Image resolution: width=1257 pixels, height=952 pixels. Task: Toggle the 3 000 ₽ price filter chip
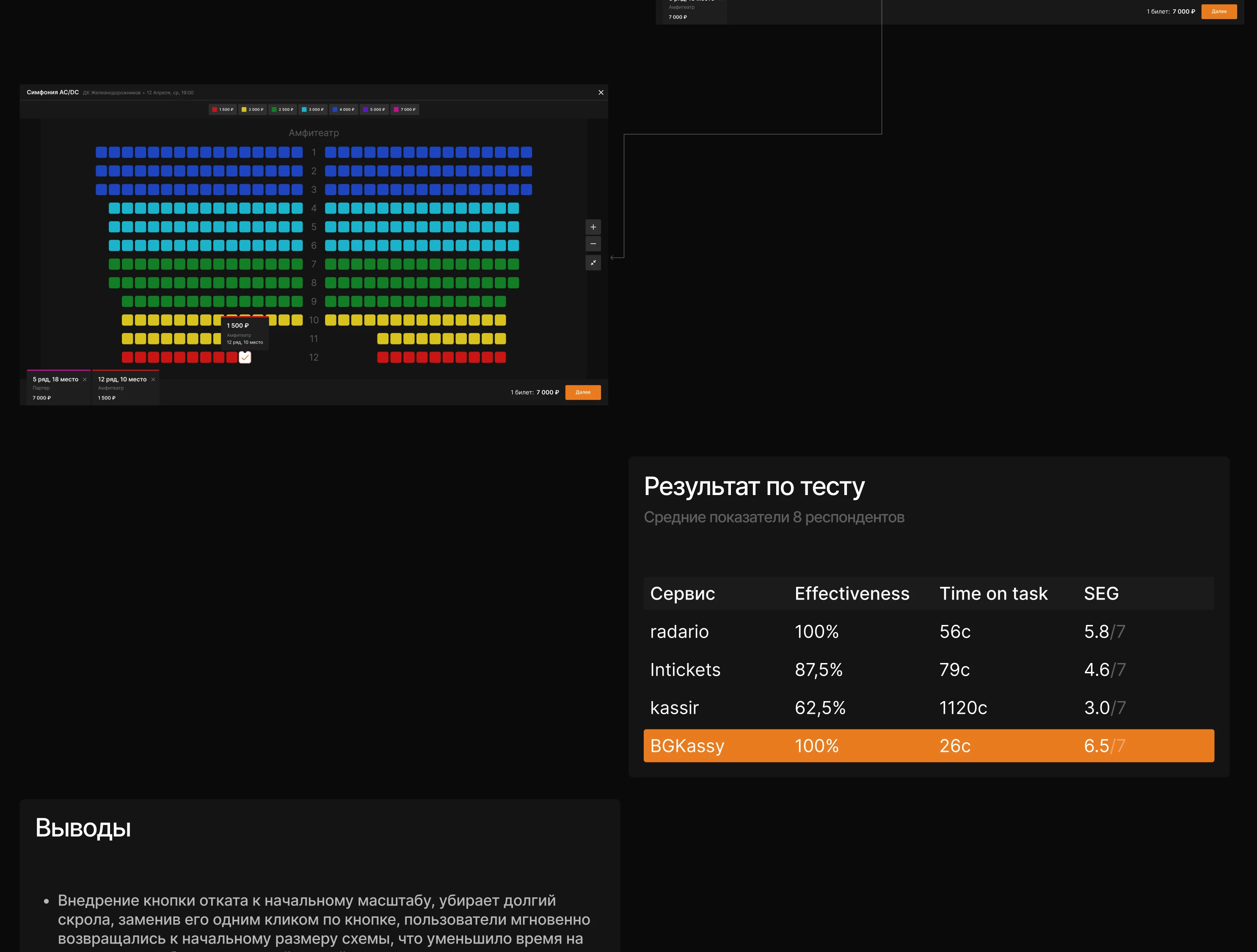pyautogui.click(x=312, y=110)
